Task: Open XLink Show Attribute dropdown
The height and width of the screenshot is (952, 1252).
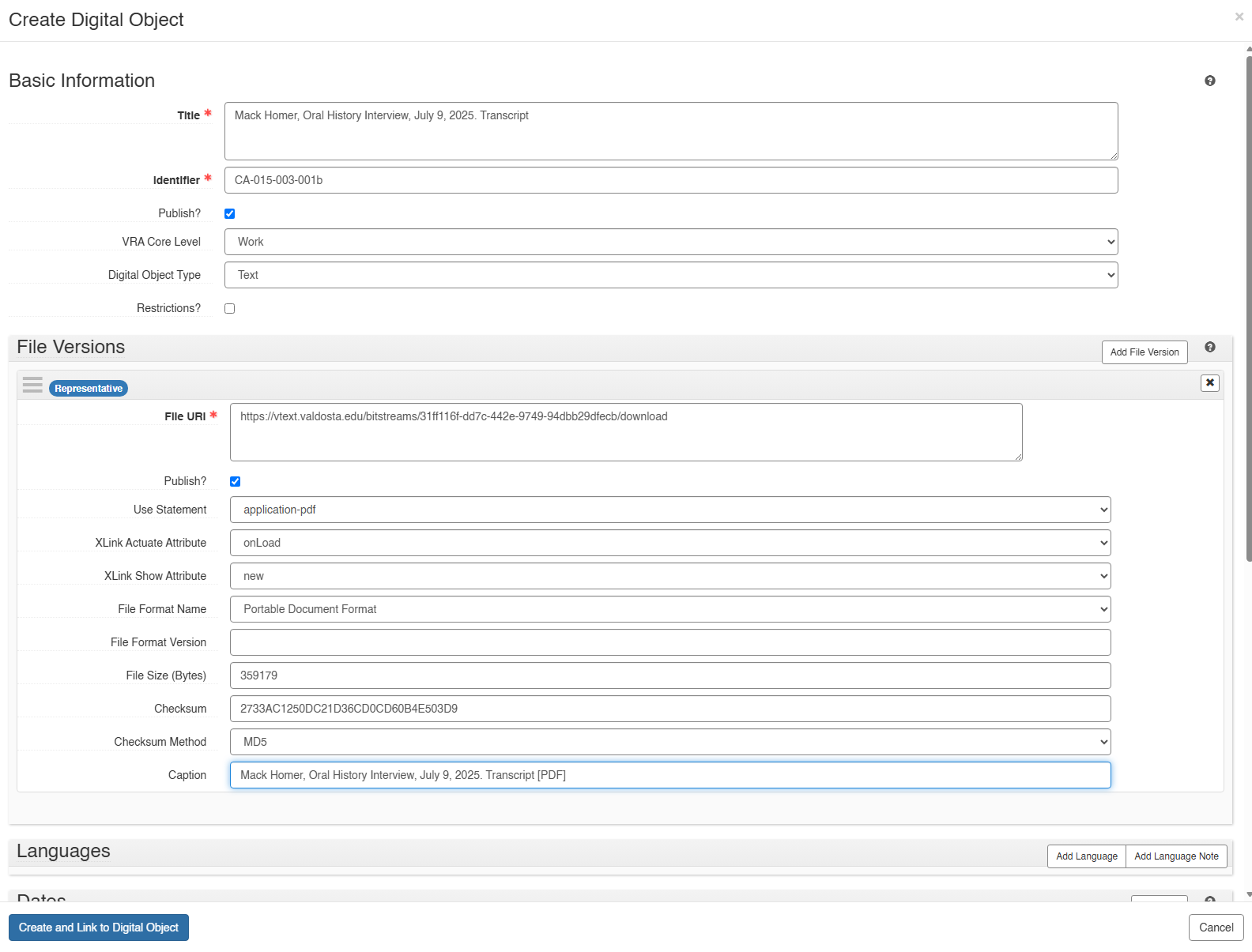Action: coord(670,576)
